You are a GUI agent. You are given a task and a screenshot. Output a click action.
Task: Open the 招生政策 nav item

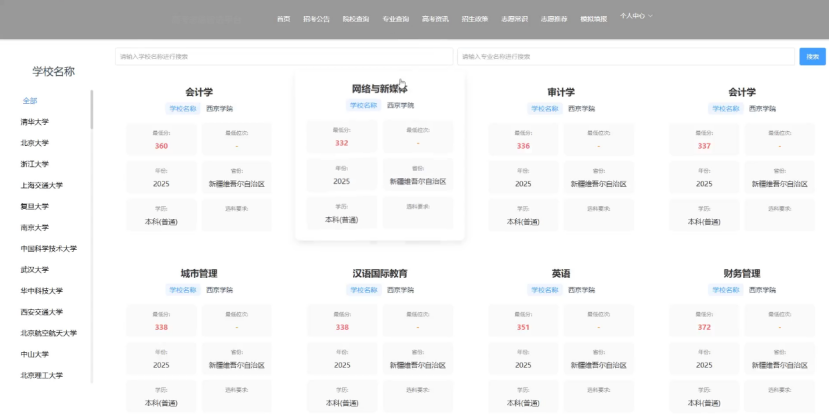pos(475,19)
